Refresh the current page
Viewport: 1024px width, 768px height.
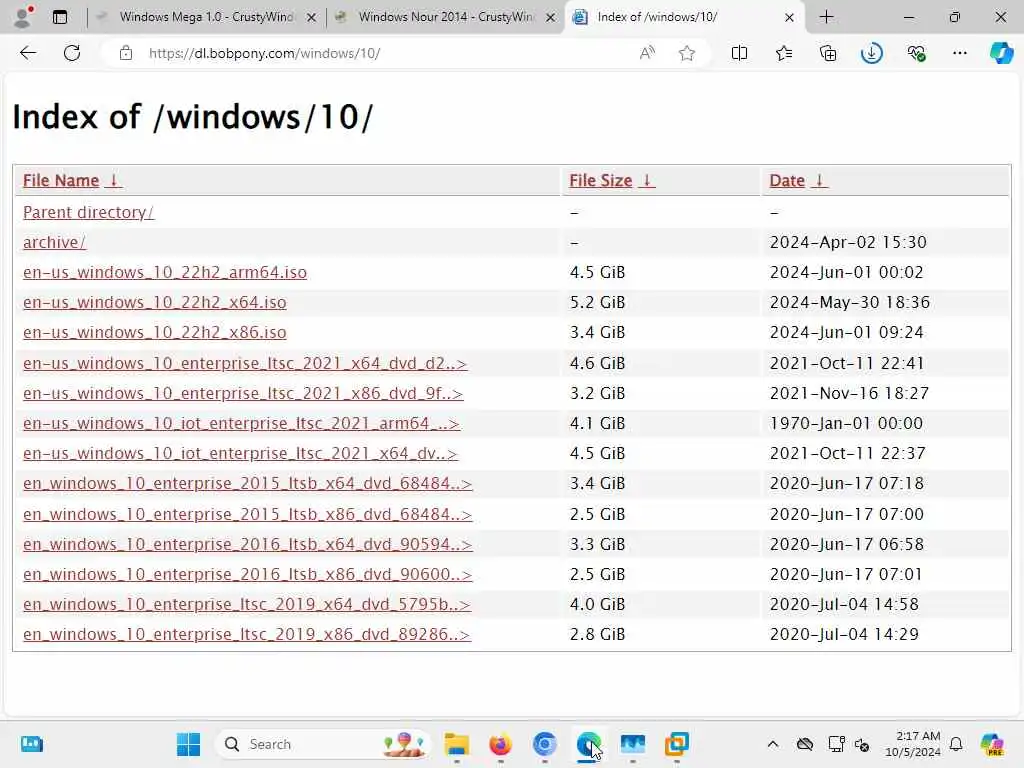(72, 53)
